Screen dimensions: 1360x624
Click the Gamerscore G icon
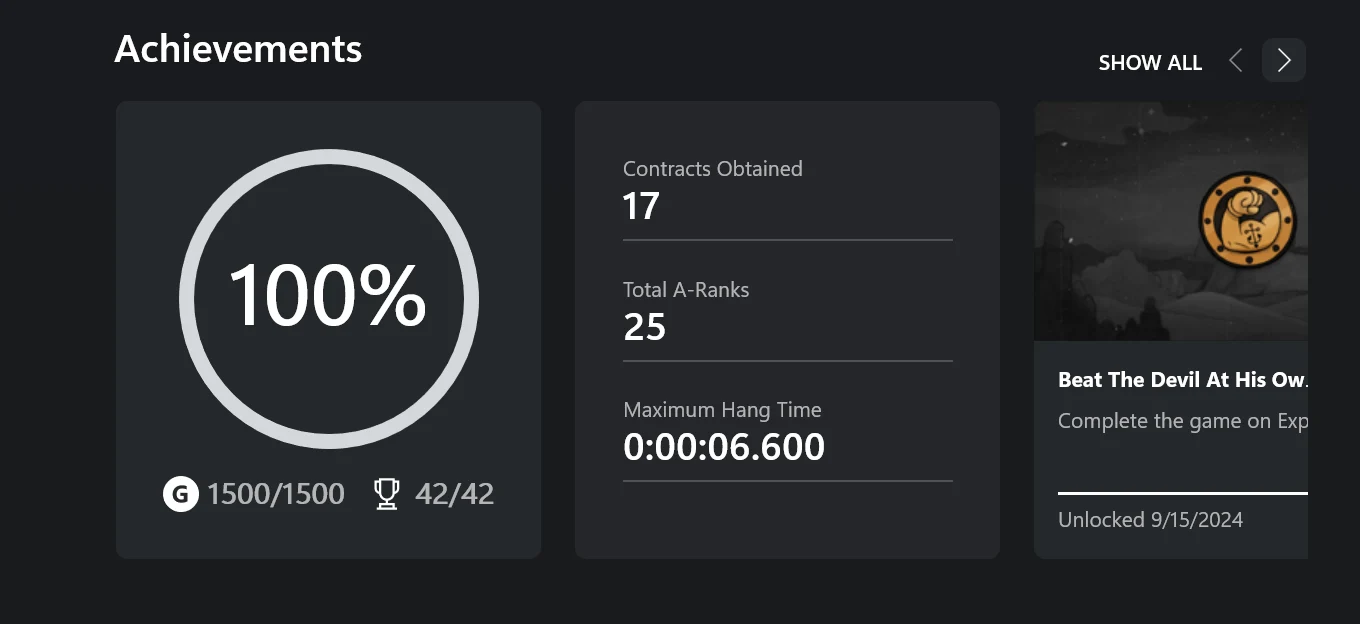[x=181, y=494]
